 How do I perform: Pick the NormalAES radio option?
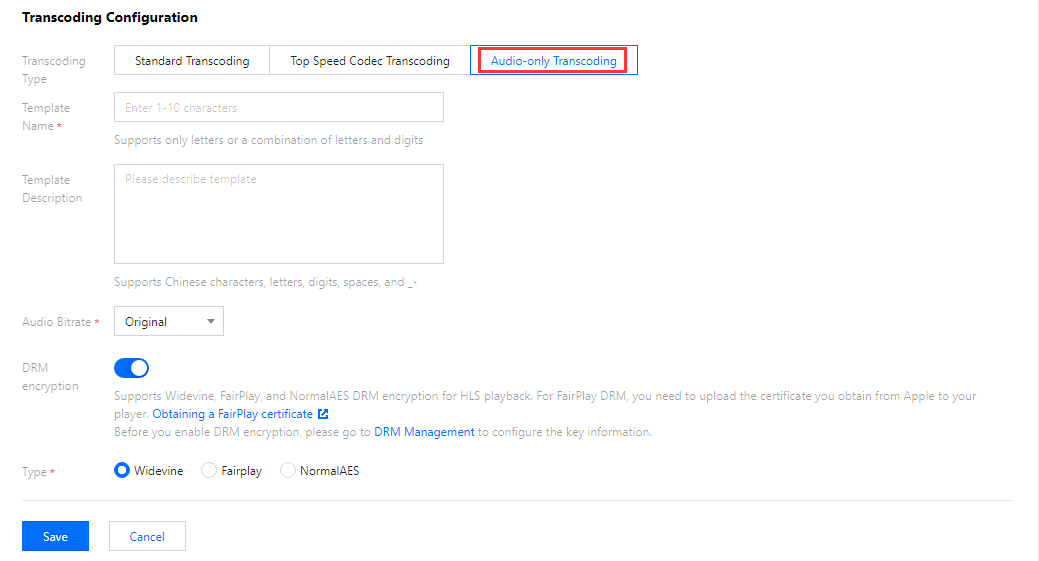288,470
